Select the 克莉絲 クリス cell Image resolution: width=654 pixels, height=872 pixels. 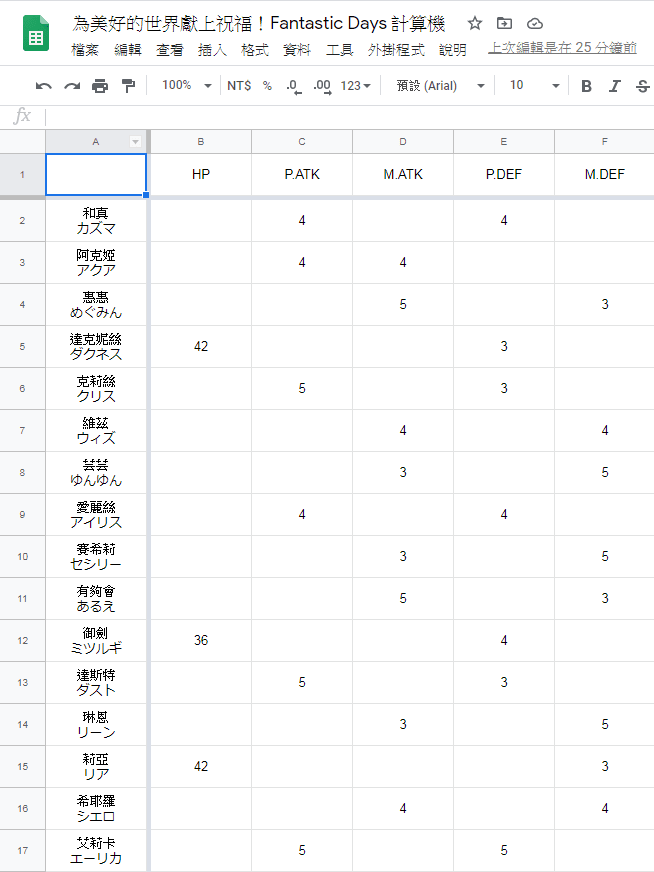tap(96, 389)
